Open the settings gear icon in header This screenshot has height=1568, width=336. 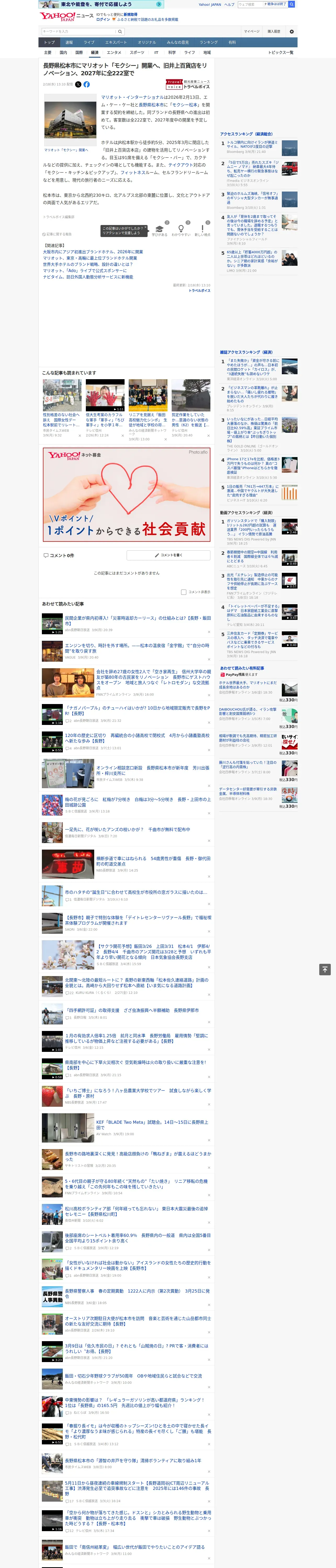pyautogui.click(x=291, y=31)
